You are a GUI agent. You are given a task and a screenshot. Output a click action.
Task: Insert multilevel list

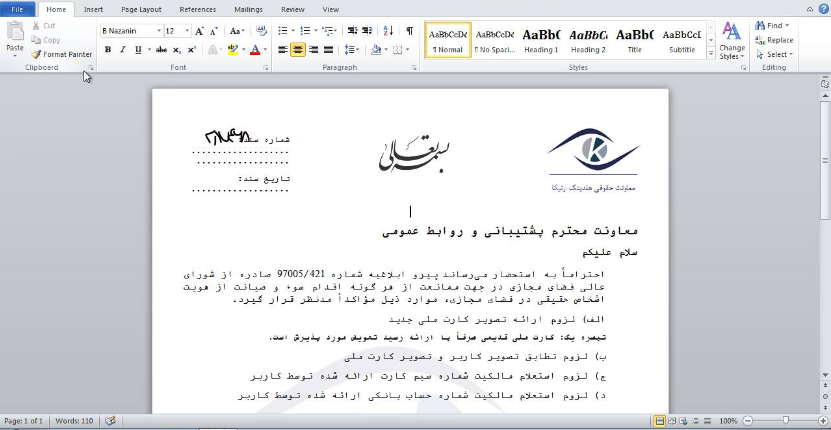coord(328,31)
